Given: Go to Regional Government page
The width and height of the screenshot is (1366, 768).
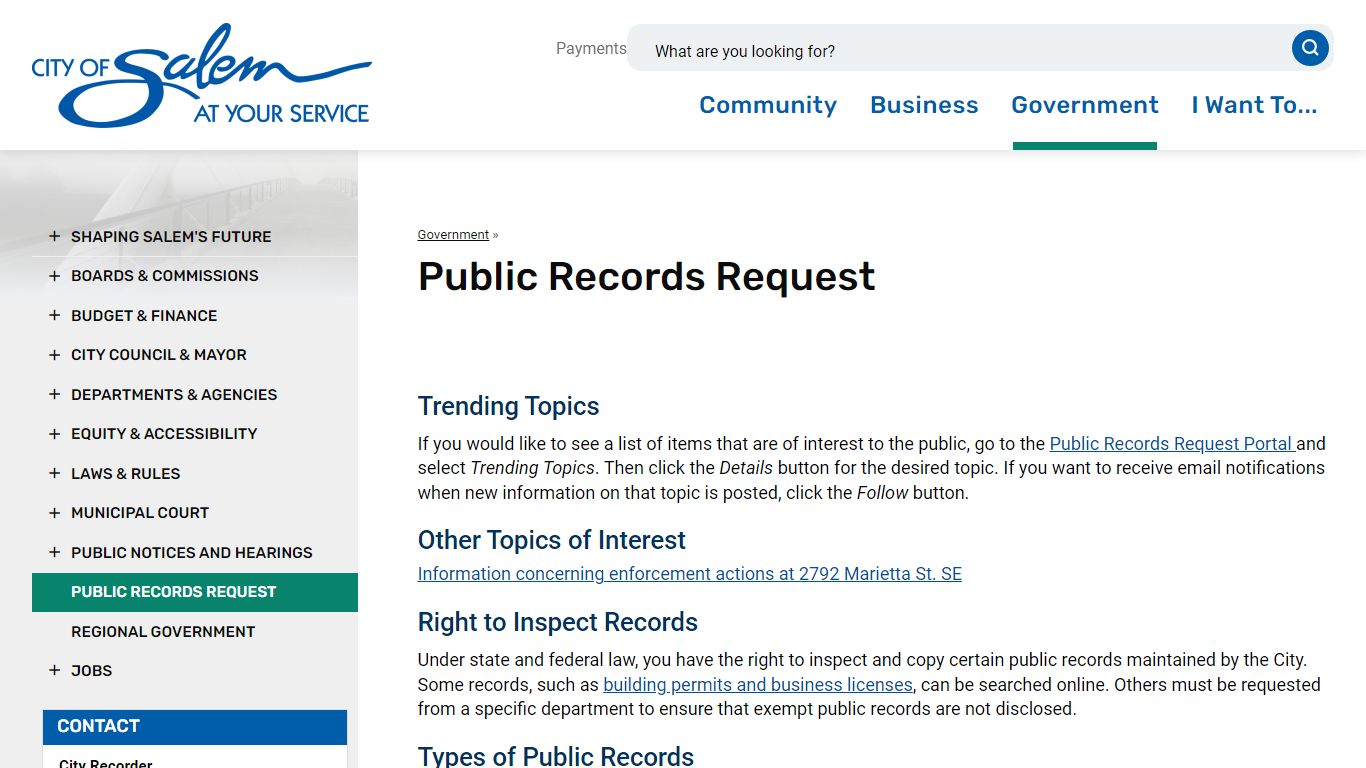Looking at the screenshot, I should [163, 632].
